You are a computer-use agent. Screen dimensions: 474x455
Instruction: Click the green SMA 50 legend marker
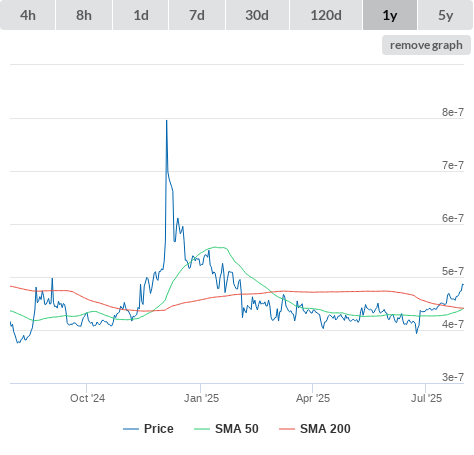coord(202,429)
